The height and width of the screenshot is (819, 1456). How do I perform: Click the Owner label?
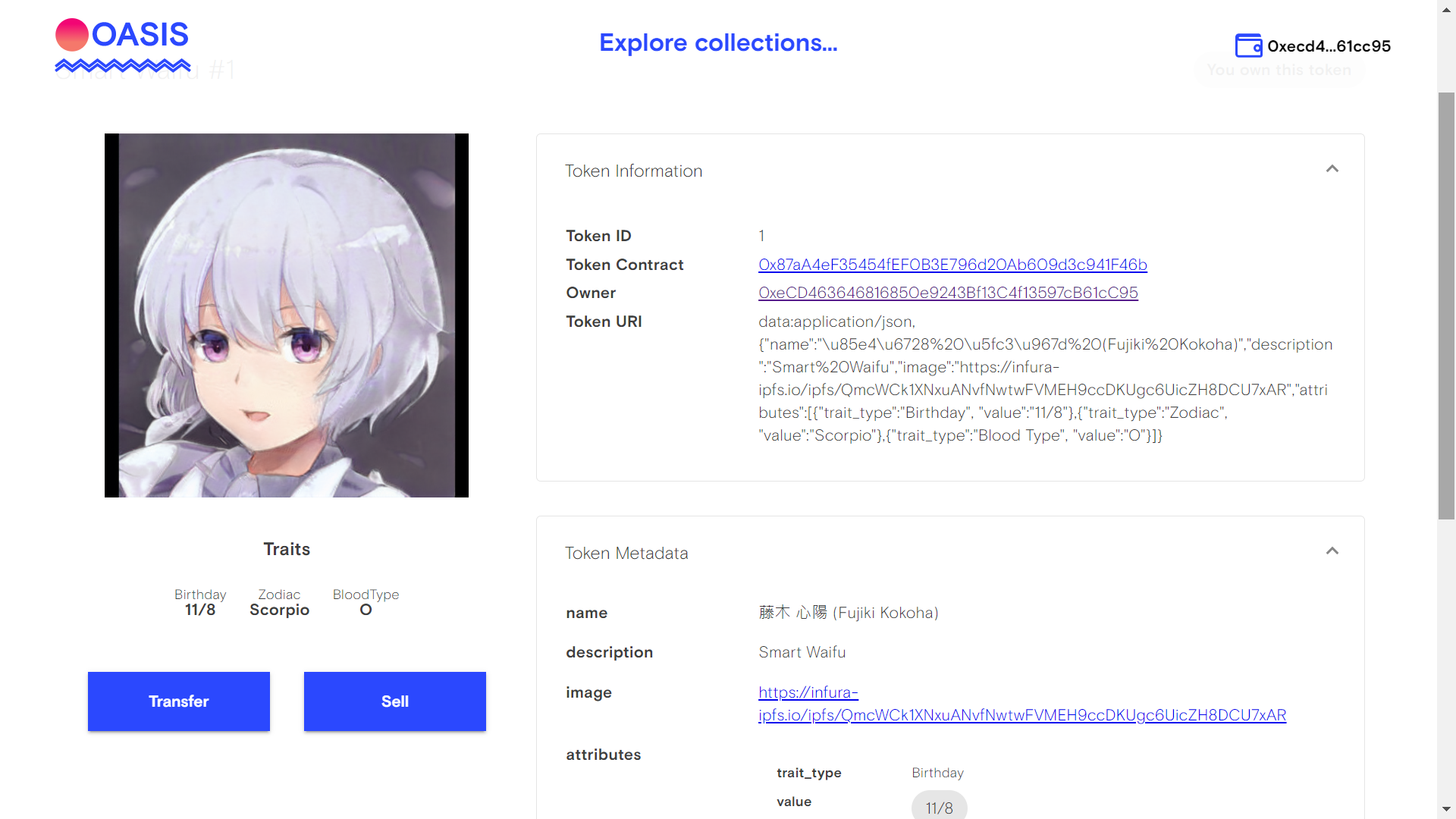tap(591, 293)
